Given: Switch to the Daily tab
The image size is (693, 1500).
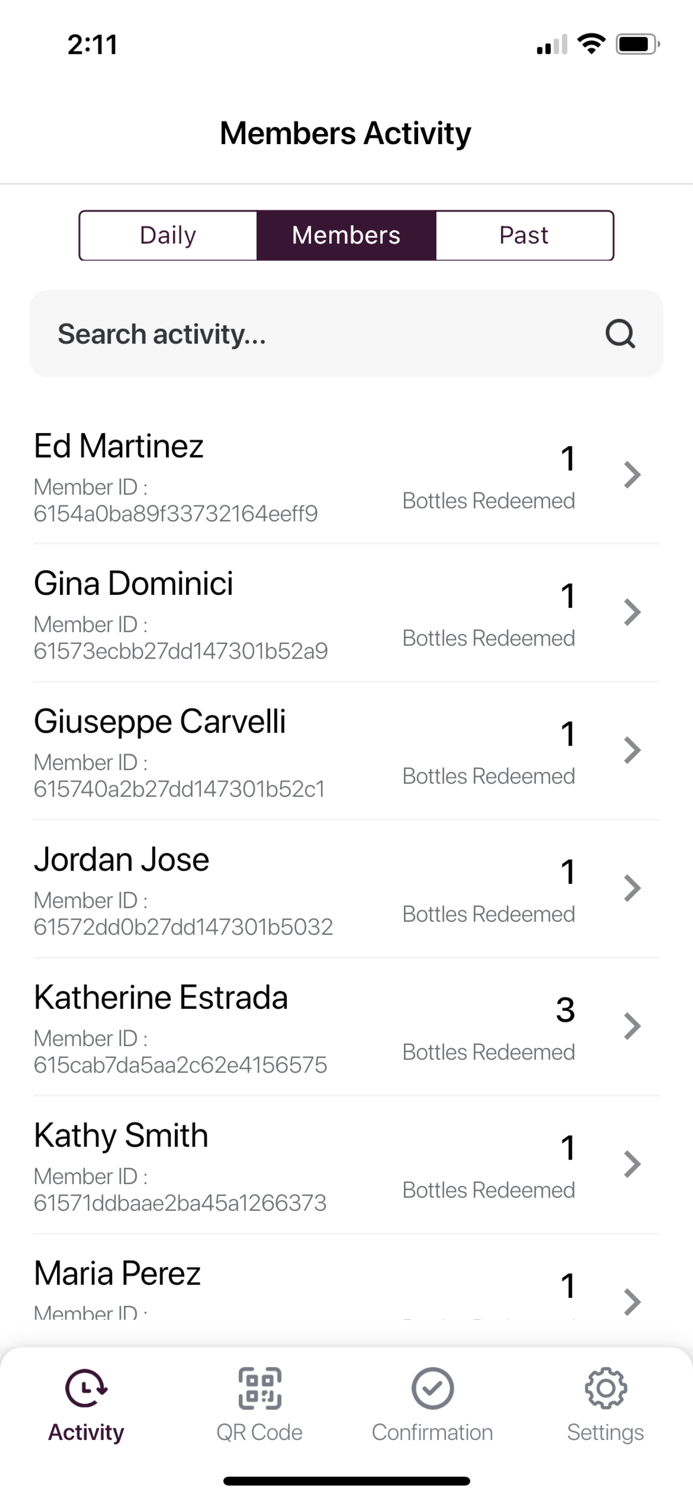Looking at the screenshot, I should [167, 235].
